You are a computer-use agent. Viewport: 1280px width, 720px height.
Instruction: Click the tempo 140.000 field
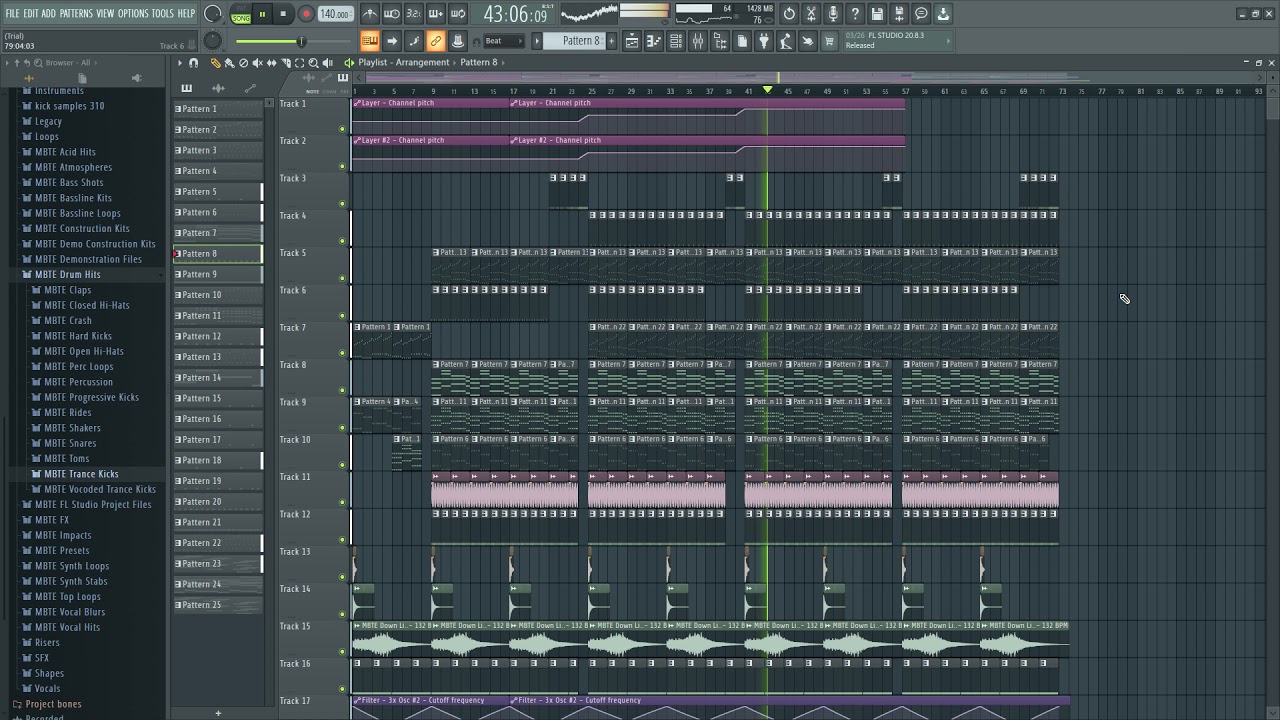coord(335,14)
